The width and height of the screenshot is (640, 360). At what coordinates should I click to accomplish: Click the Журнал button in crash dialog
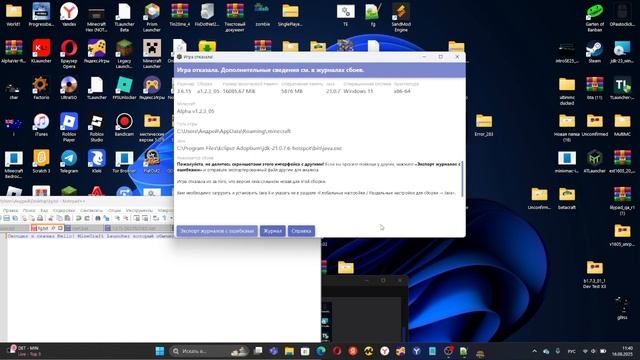click(x=272, y=231)
